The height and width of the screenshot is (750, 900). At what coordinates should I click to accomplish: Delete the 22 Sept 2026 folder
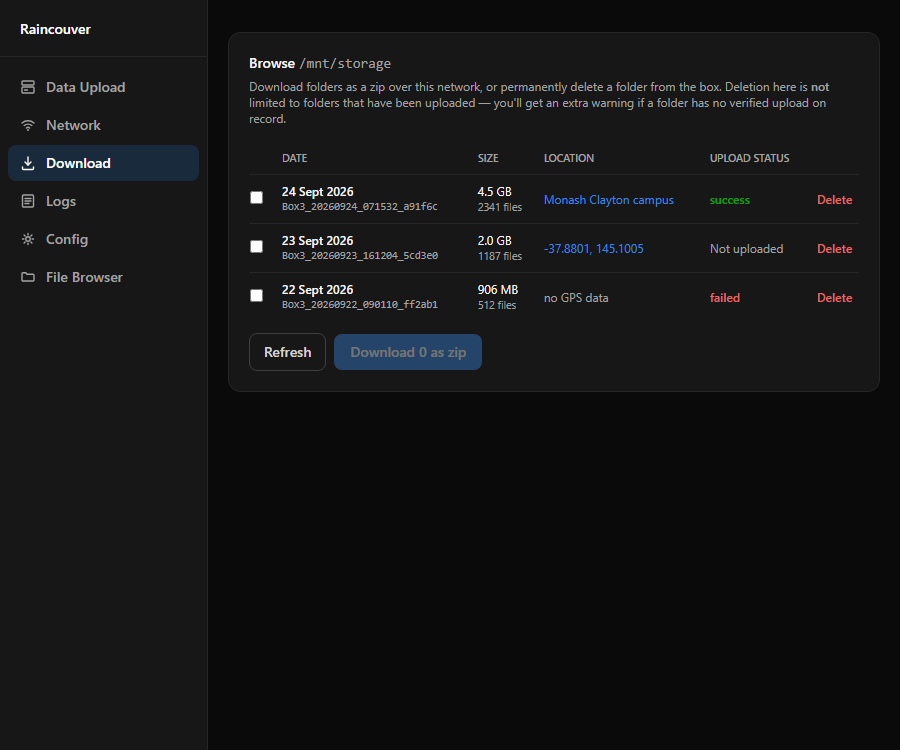[x=835, y=298]
